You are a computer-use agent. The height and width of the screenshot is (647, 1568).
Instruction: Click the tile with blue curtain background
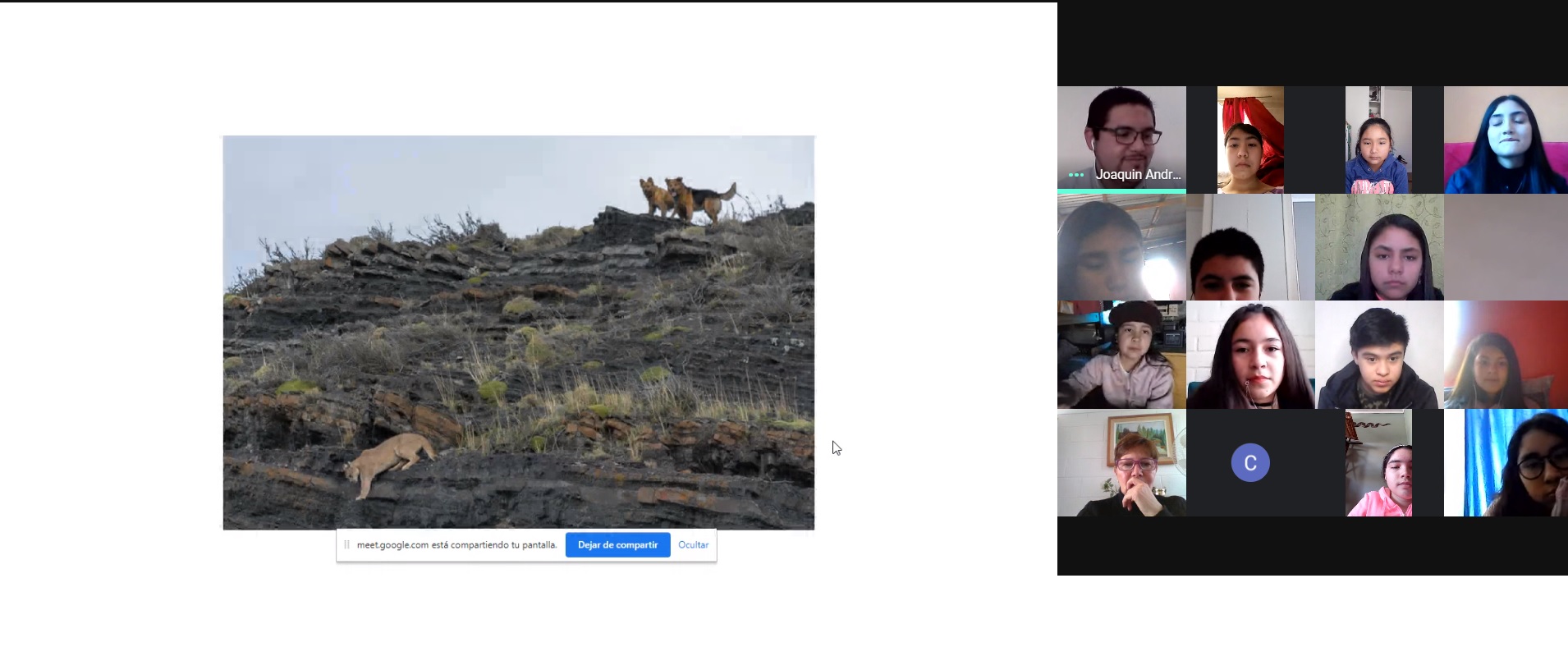(x=1505, y=462)
